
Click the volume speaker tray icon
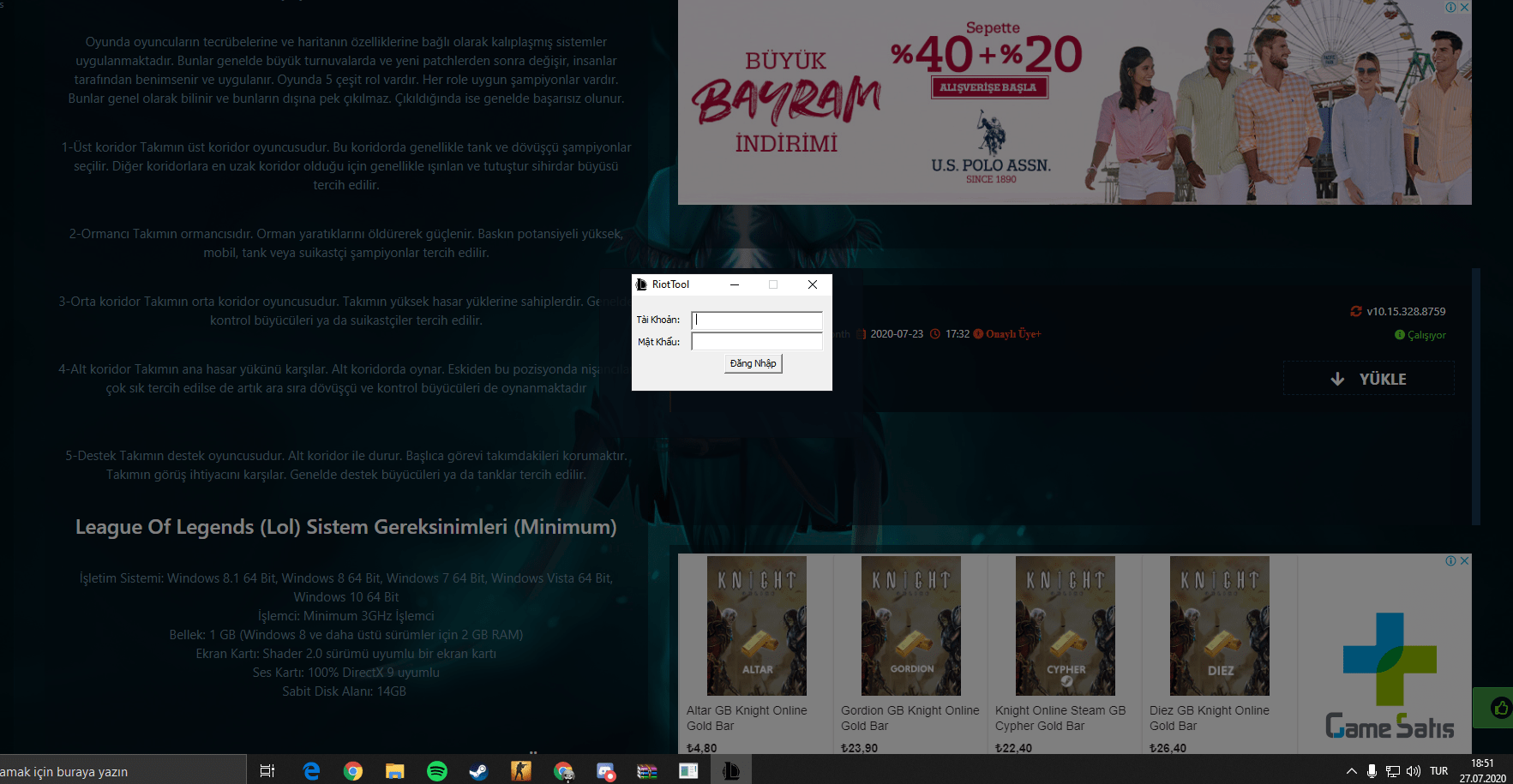1414,771
